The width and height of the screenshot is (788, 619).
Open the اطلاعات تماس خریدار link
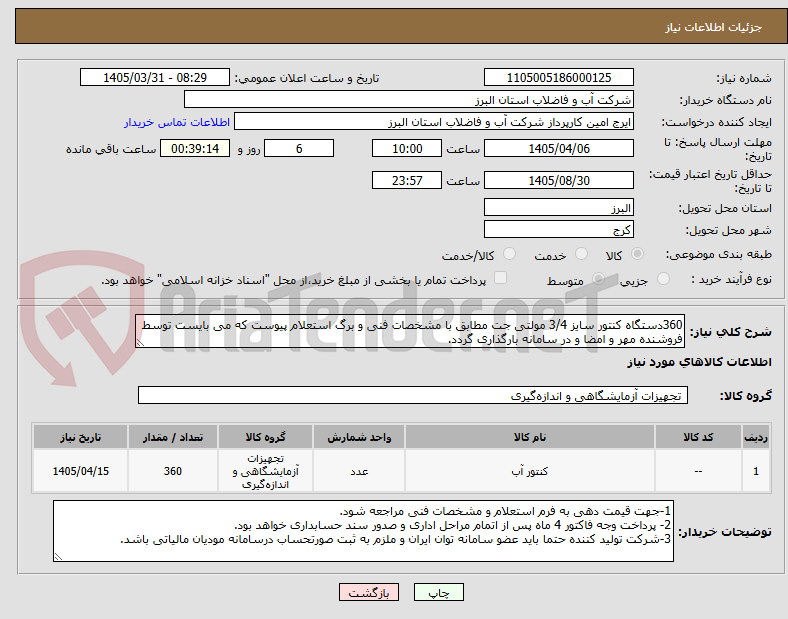click(177, 122)
